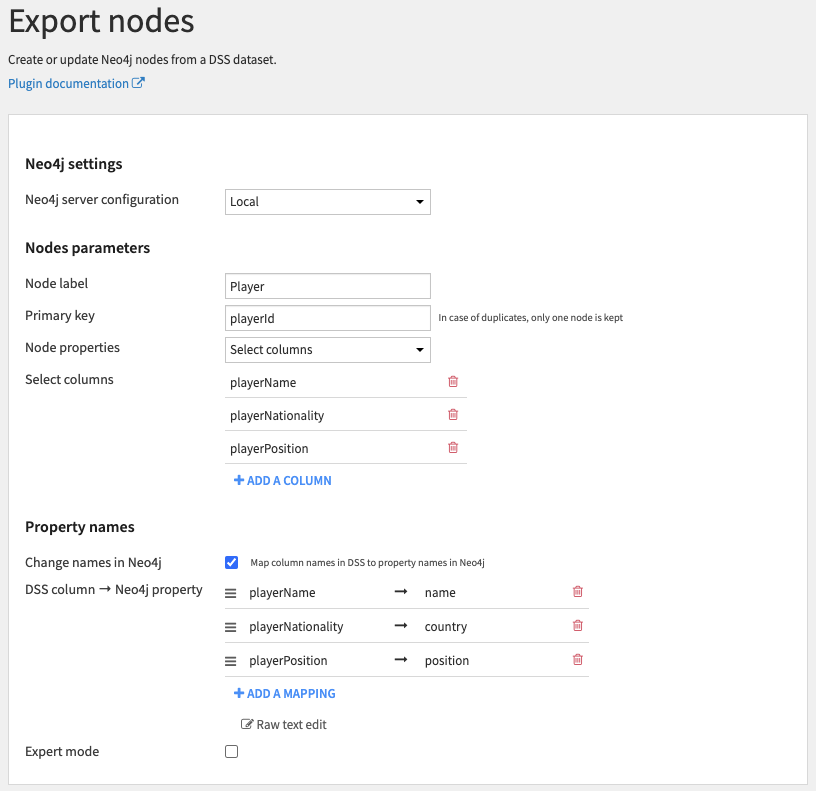The image size is (816, 791).
Task: Delete the playerName column row
Action: [453, 382]
